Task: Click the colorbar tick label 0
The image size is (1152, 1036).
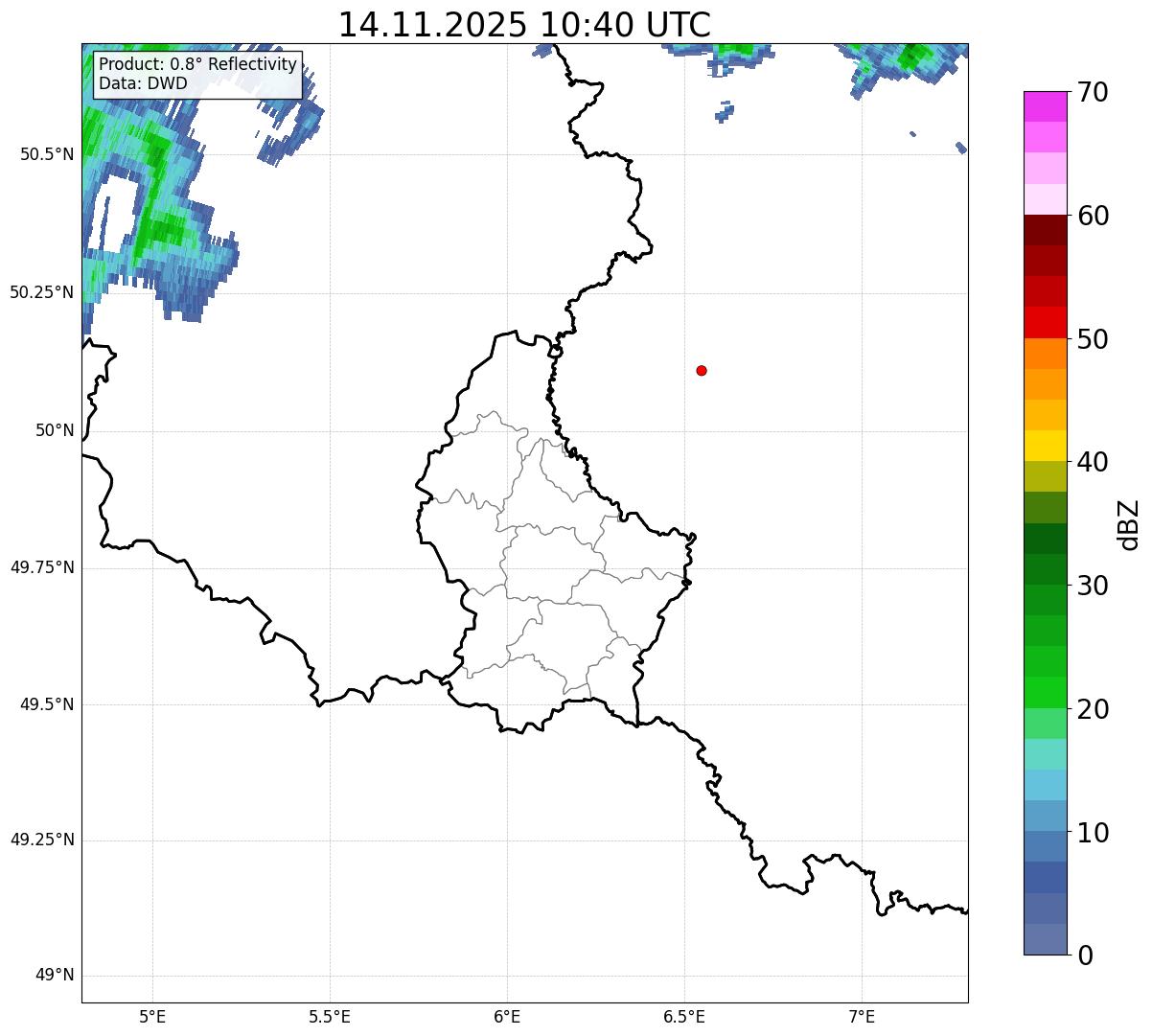Action: tap(1084, 955)
